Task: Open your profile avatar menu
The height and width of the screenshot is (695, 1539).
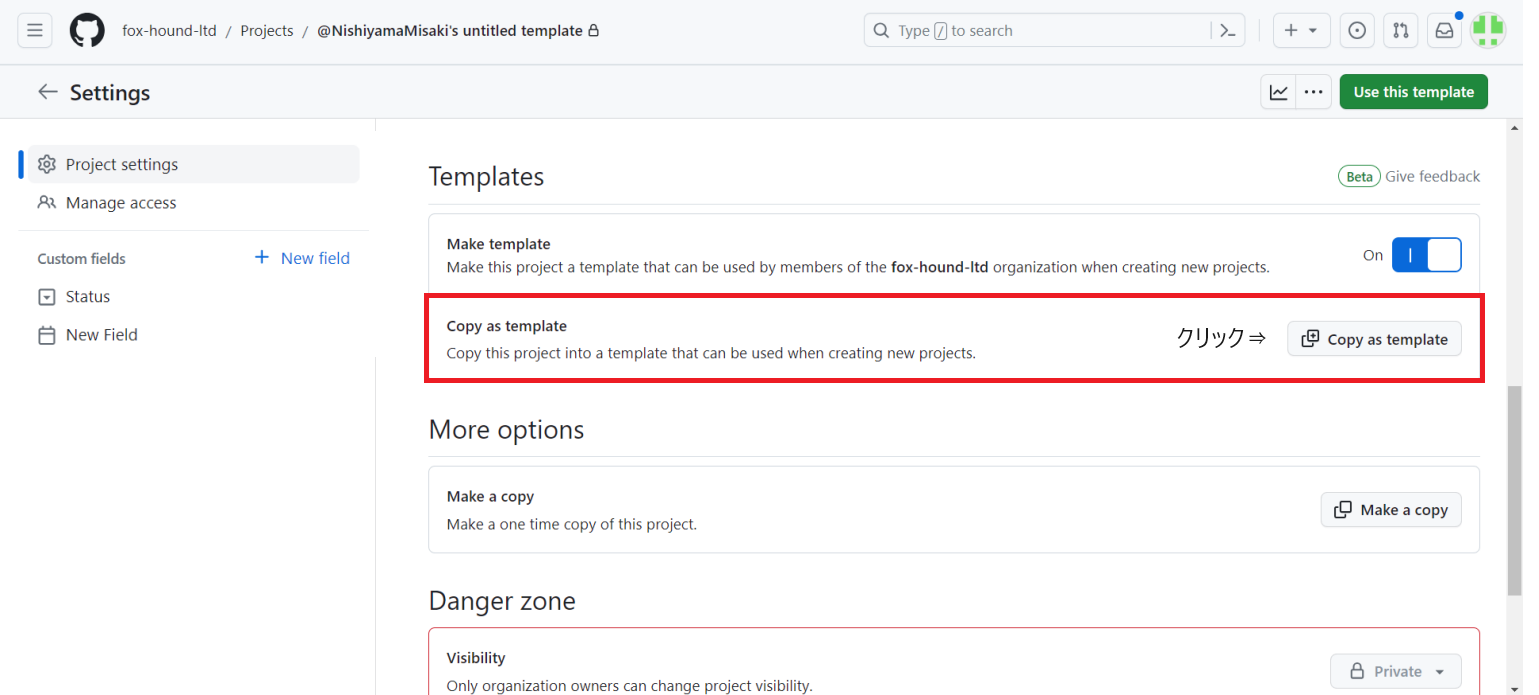Action: point(1488,30)
